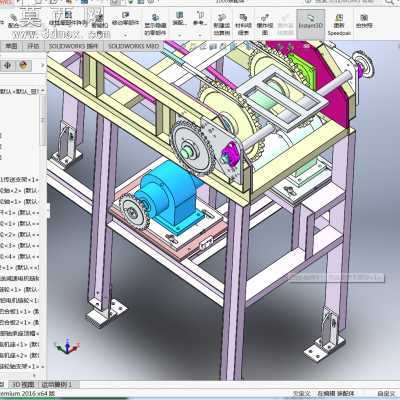Switch to the 评估 (Evaluate) tab
This screenshot has height=400, width=400.
click(33, 46)
